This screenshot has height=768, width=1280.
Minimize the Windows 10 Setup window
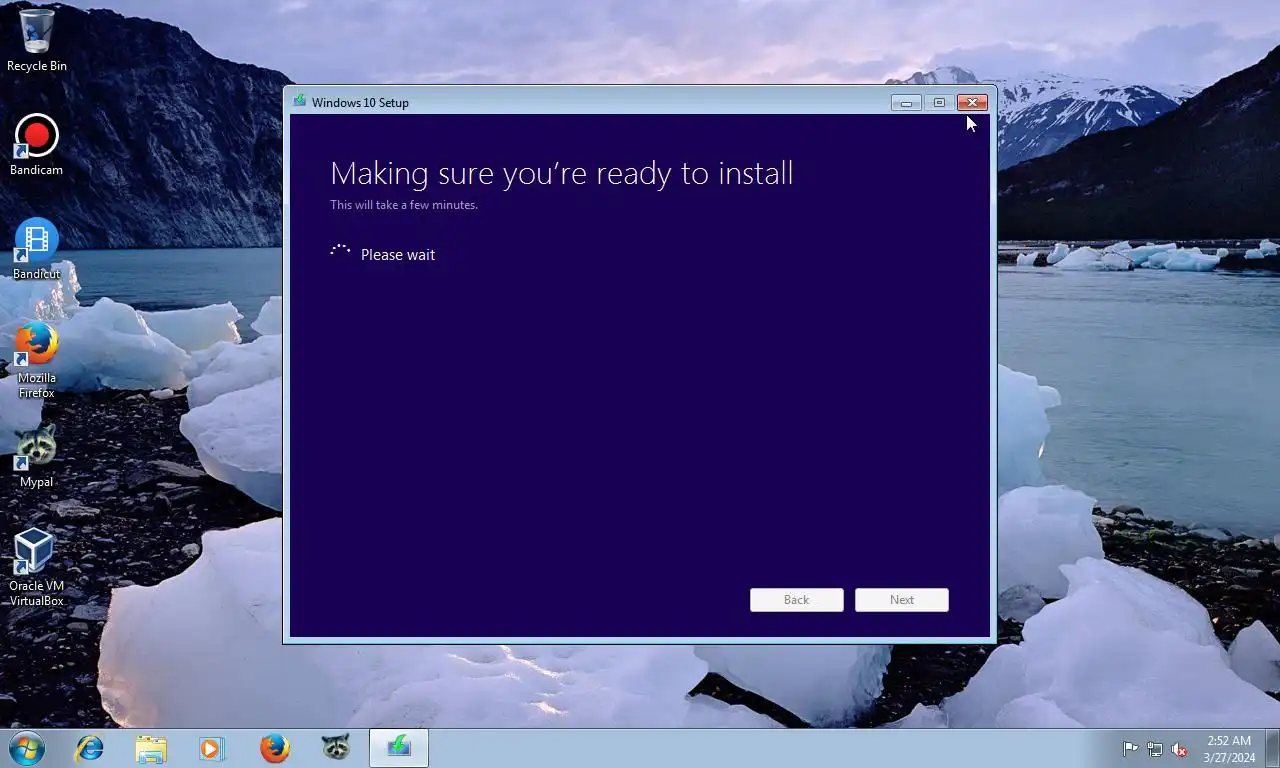click(x=906, y=102)
